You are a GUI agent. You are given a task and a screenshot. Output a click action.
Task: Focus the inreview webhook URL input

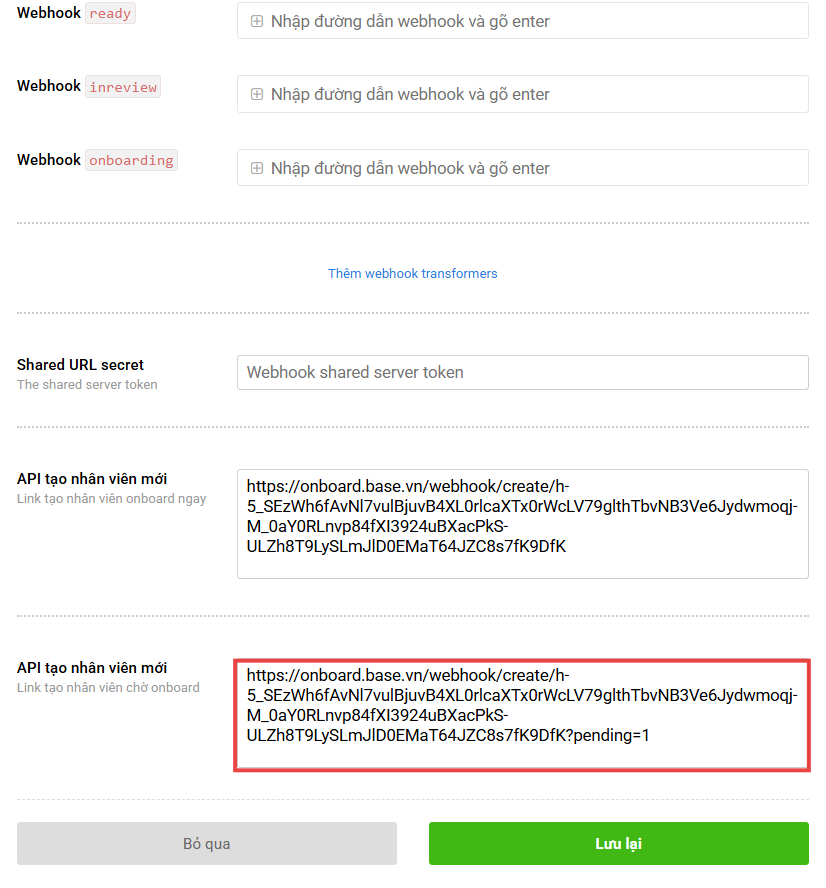click(522, 94)
